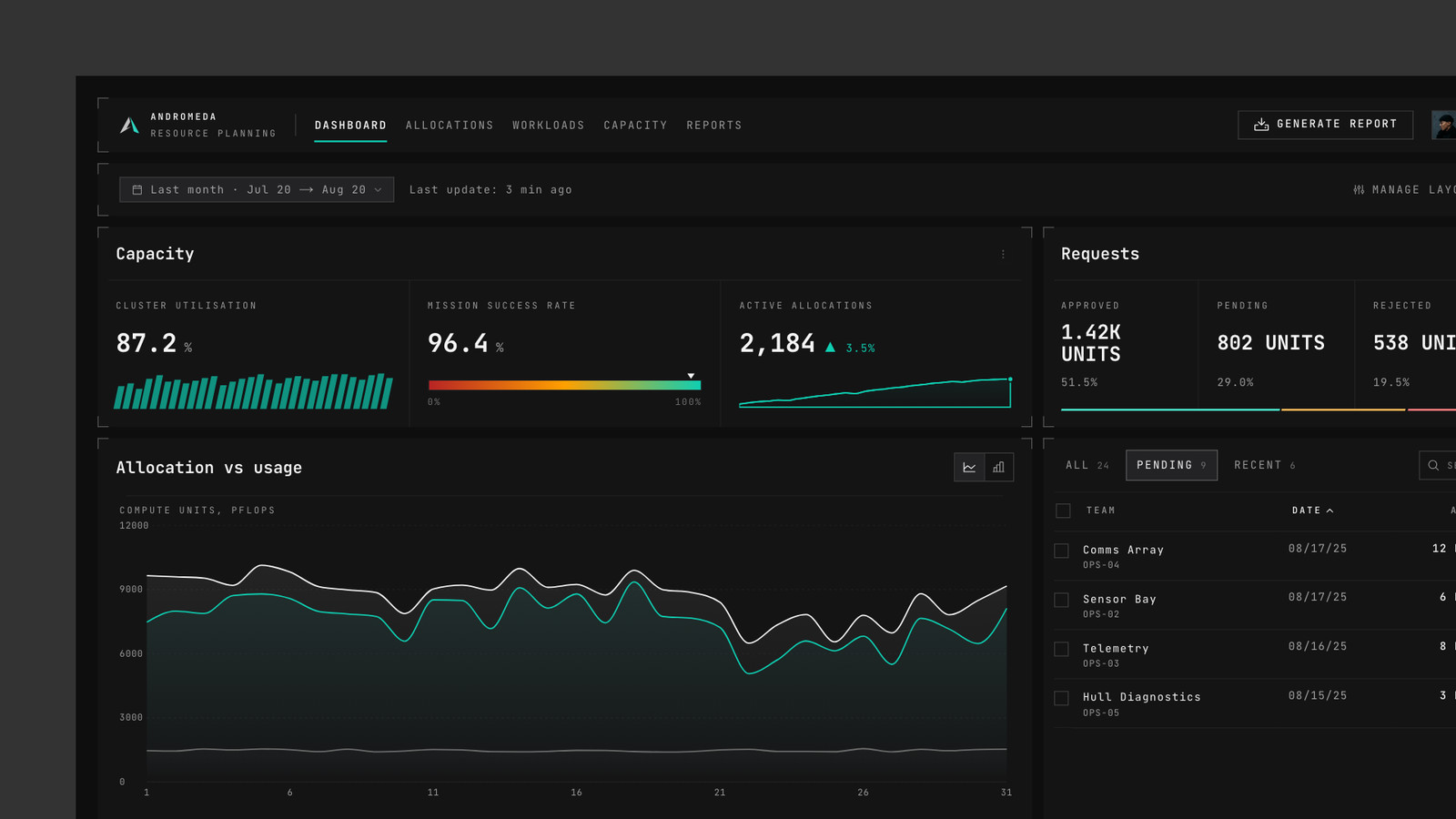Switch to the Capacity nav tab

(x=635, y=126)
